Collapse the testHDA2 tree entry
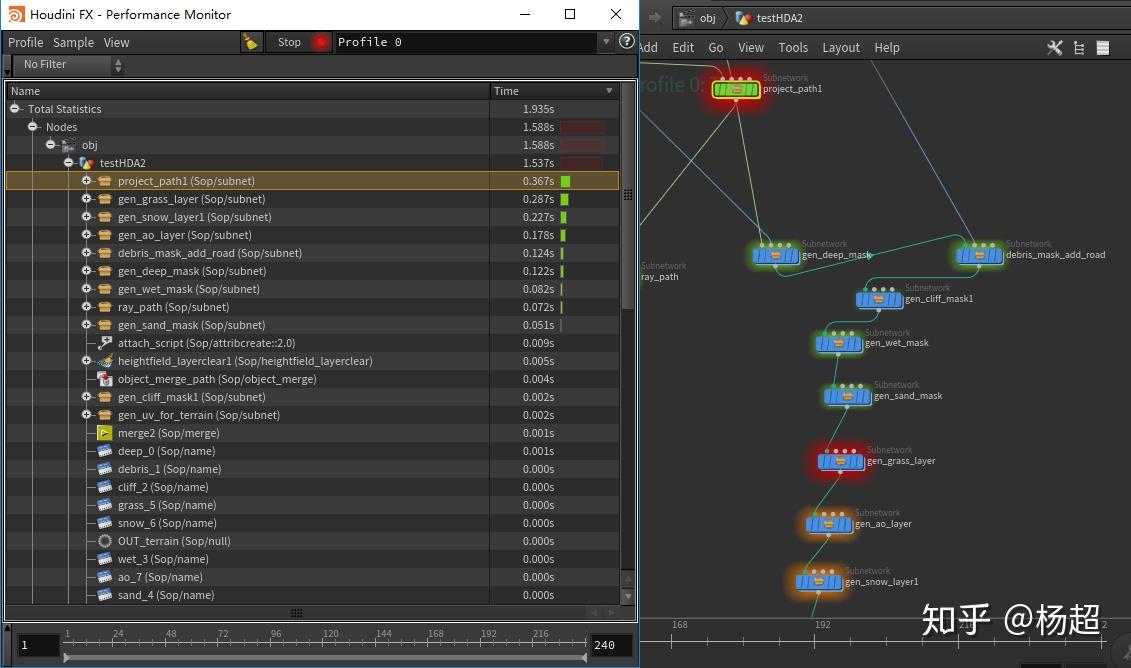1131x668 pixels. tap(68, 163)
